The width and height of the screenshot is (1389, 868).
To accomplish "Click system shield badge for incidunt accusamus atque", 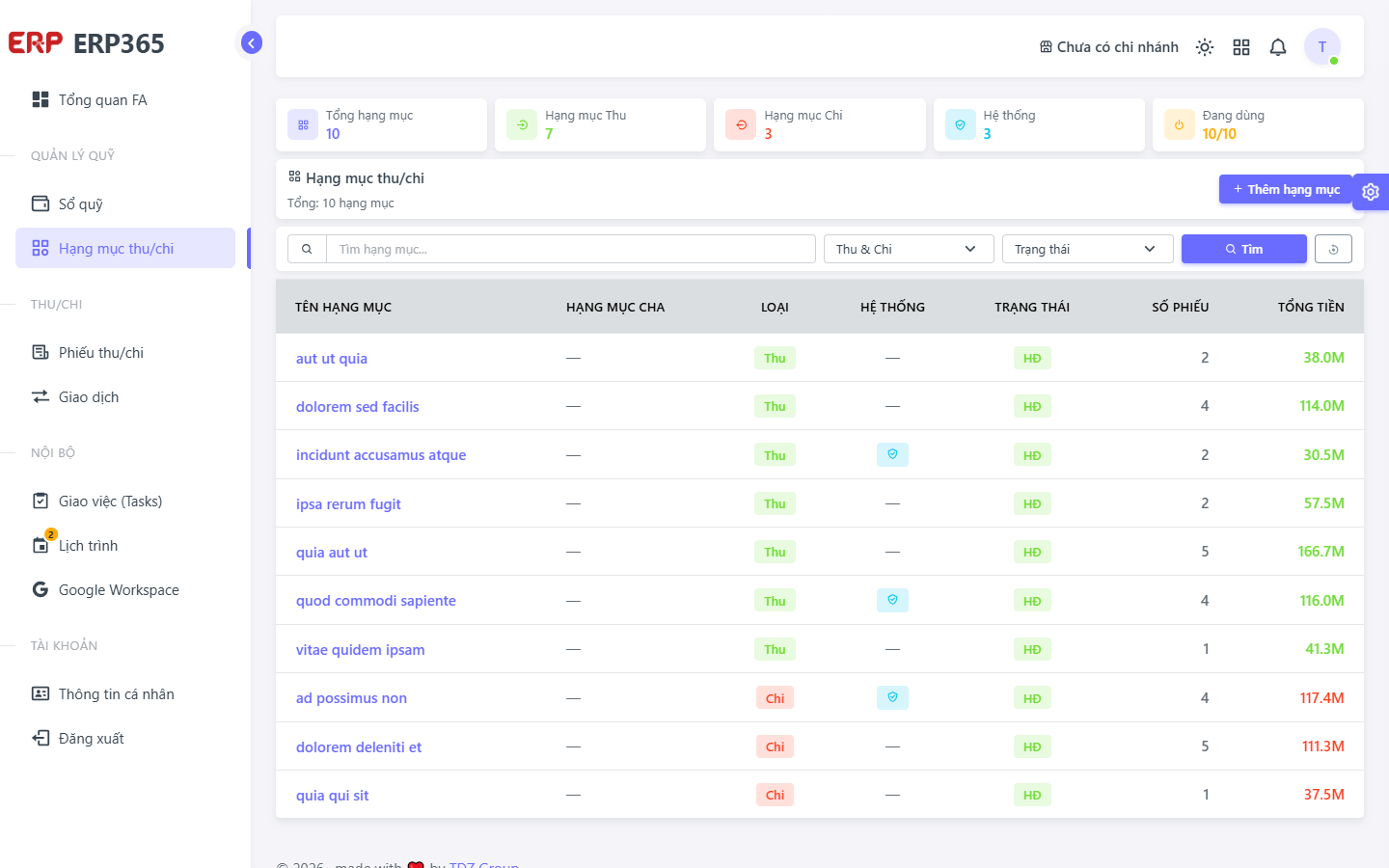I will [892, 454].
